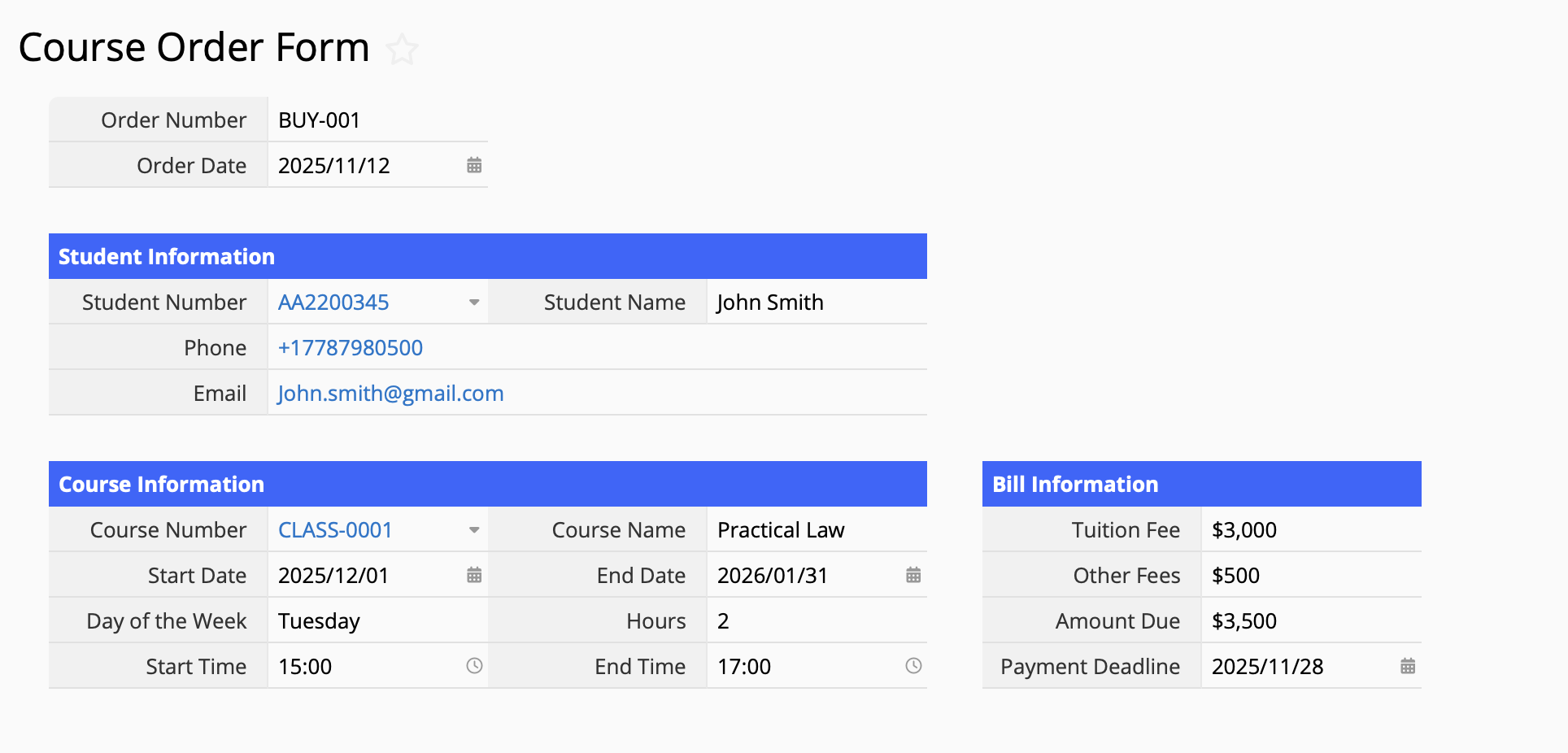Open the Order Date calendar picker
Image resolution: width=1568 pixels, height=753 pixels.
pyautogui.click(x=474, y=166)
